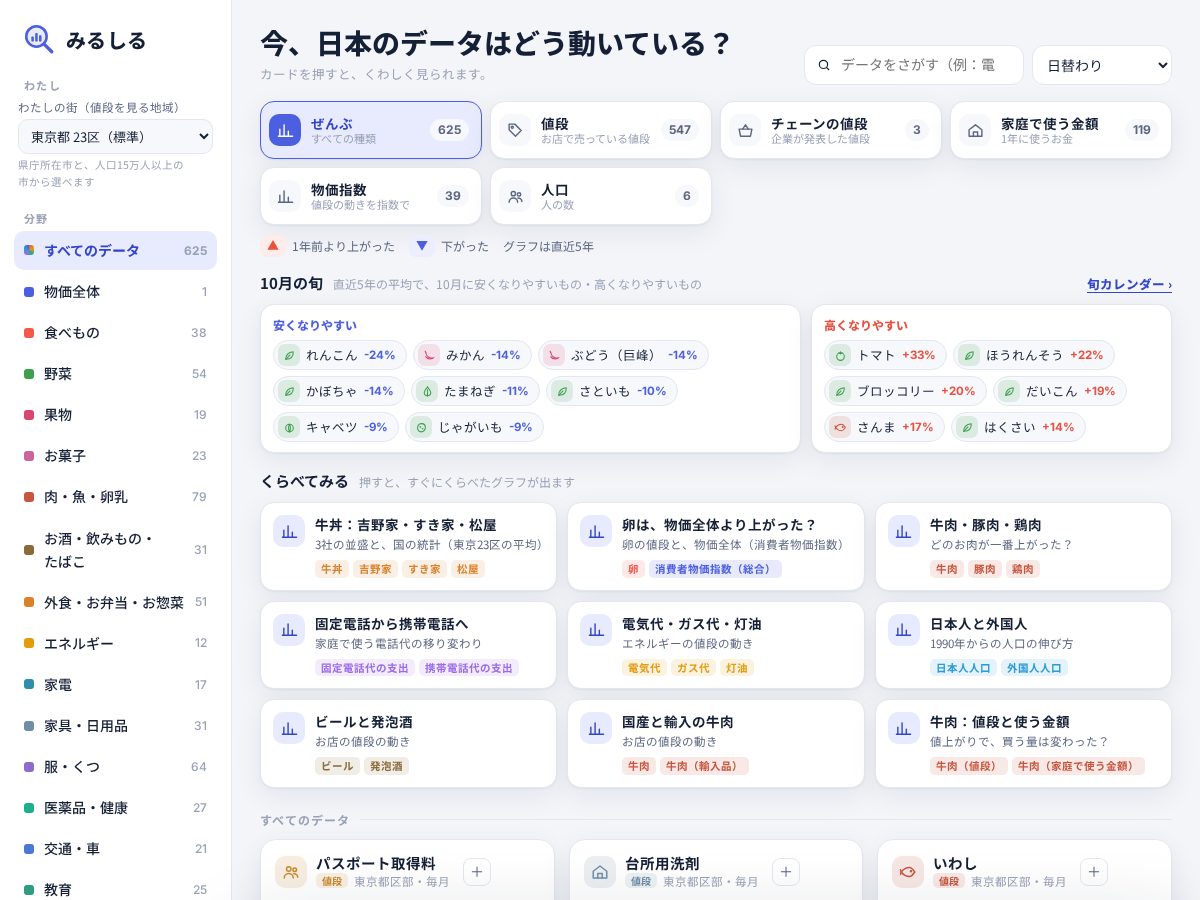
Task: Select 野菜 in sidebar
Action: pyautogui.click(x=115, y=373)
